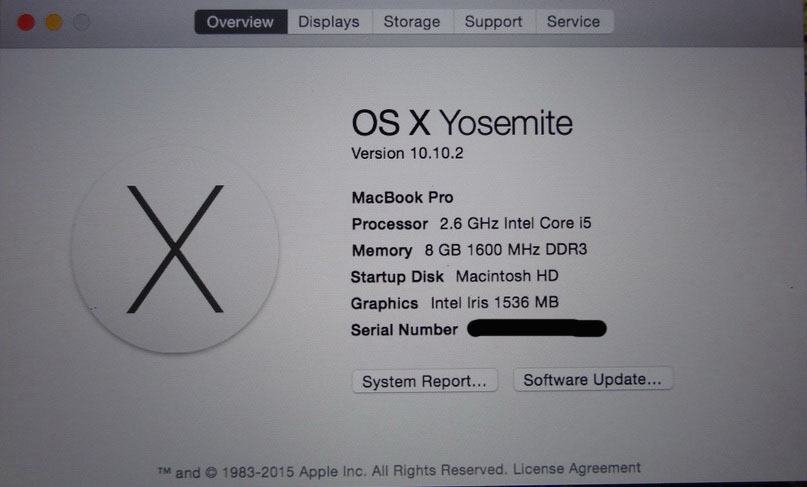The width and height of the screenshot is (807, 487).
Task: Select the Storage tab
Action: (x=412, y=22)
